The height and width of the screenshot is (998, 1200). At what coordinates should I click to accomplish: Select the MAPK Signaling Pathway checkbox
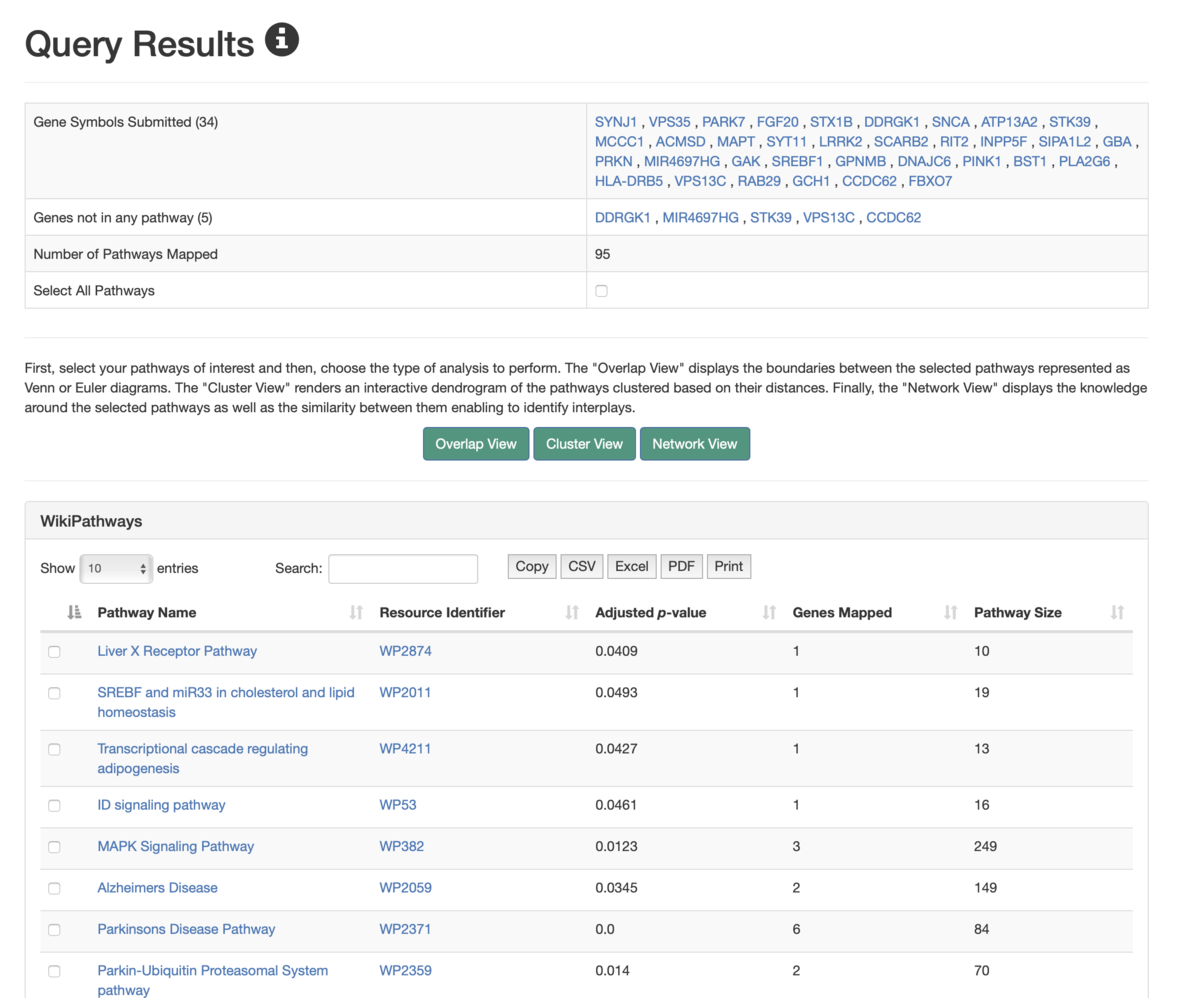coord(54,847)
